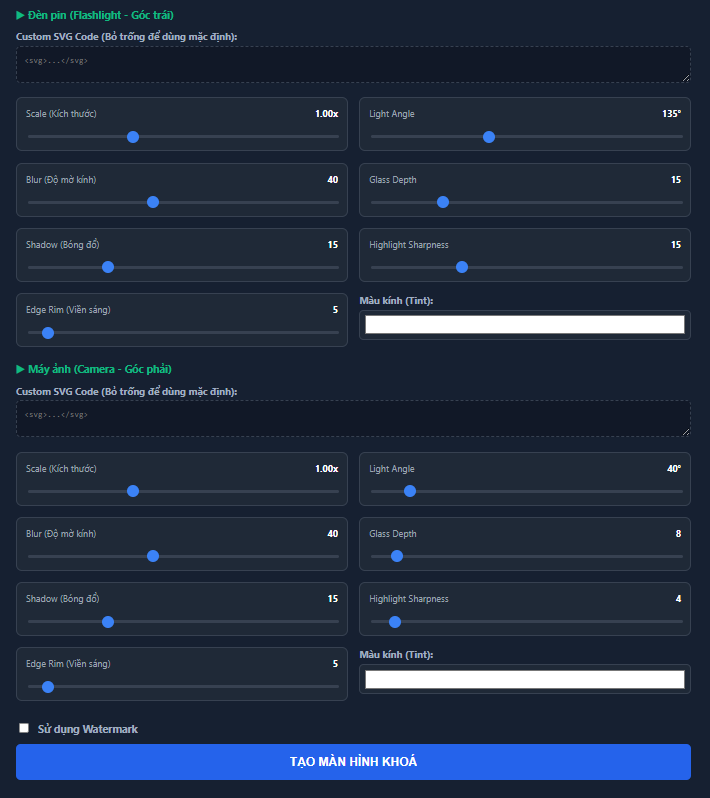
Task: Click the Flashlight SVG textarea resize handle
Action: [685, 77]
